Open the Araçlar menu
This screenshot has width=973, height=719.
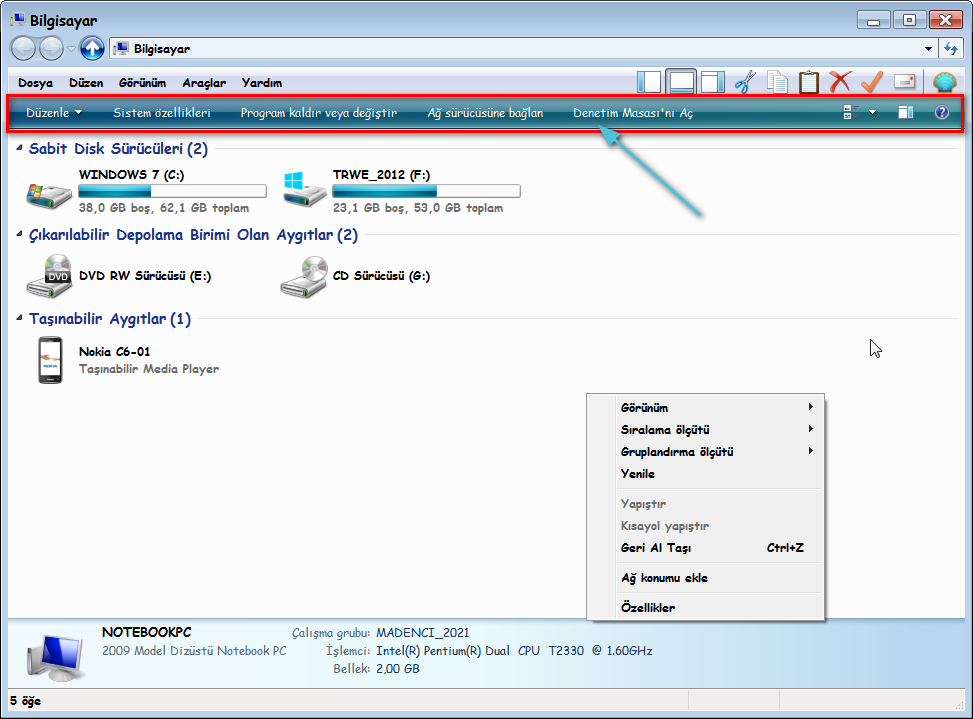[204, 83]
